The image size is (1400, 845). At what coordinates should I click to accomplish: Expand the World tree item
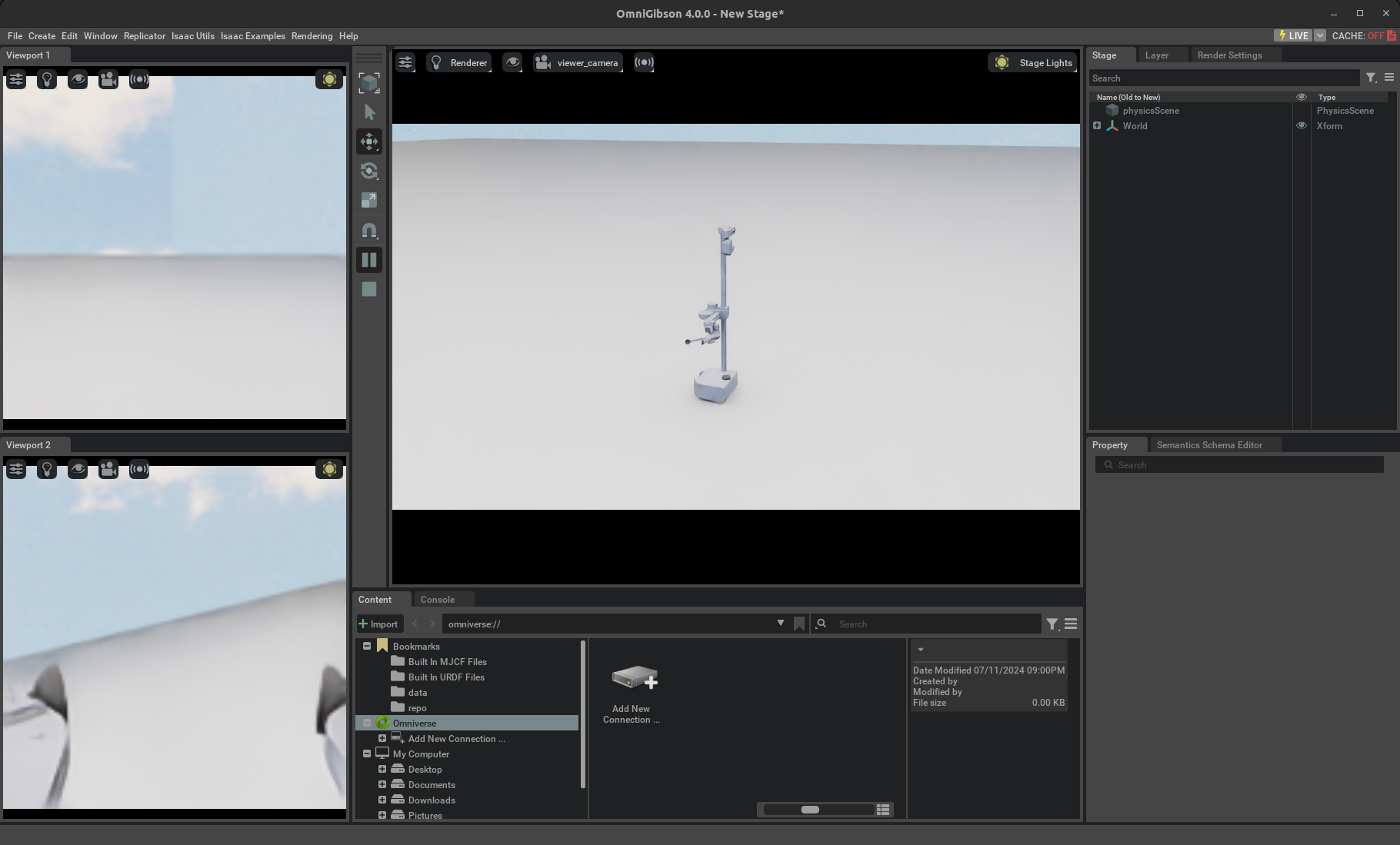tap(1097, 126)
